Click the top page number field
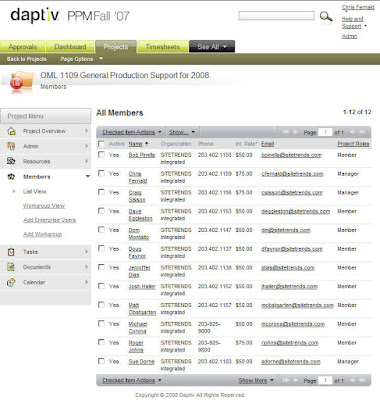 point(325,132)
